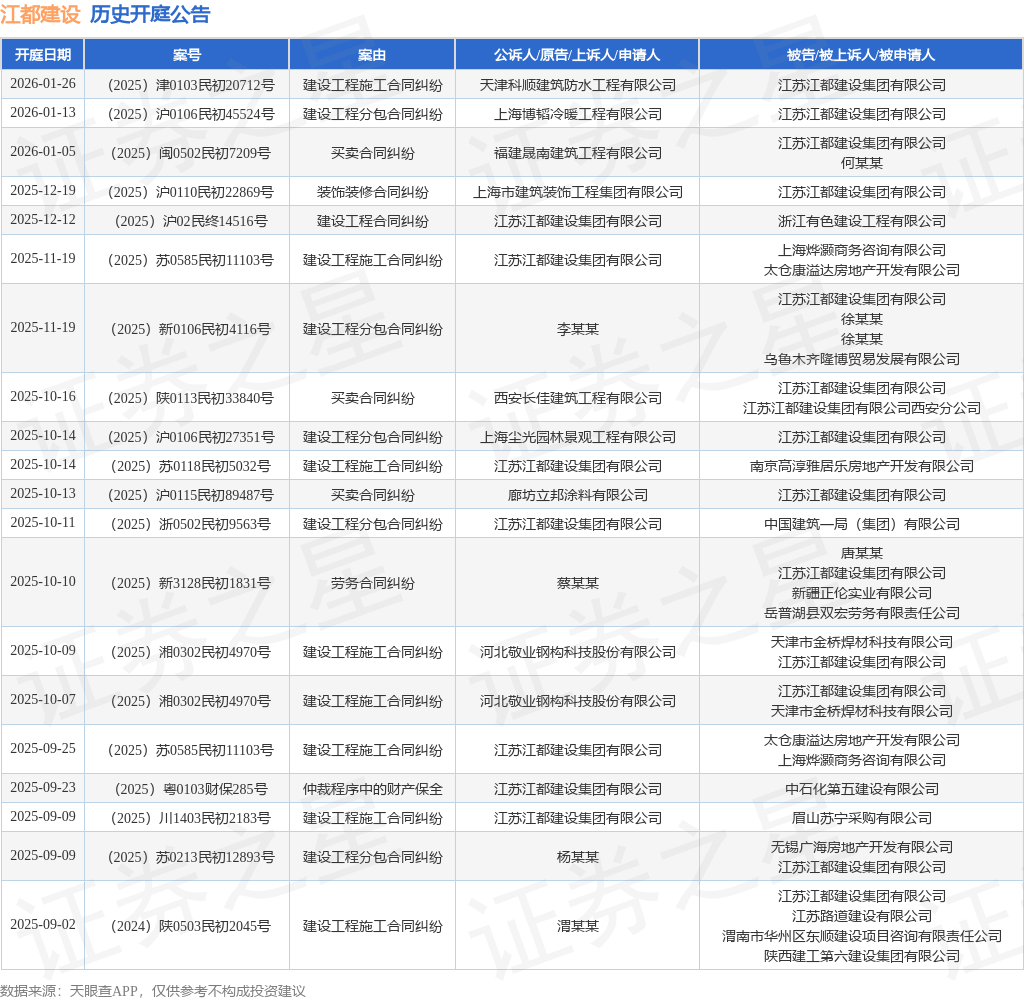This screenshot has height=1000, width=1024.
Task: Select case number (2024)陕0503民初2045号
Action: [x=191, y=926]
